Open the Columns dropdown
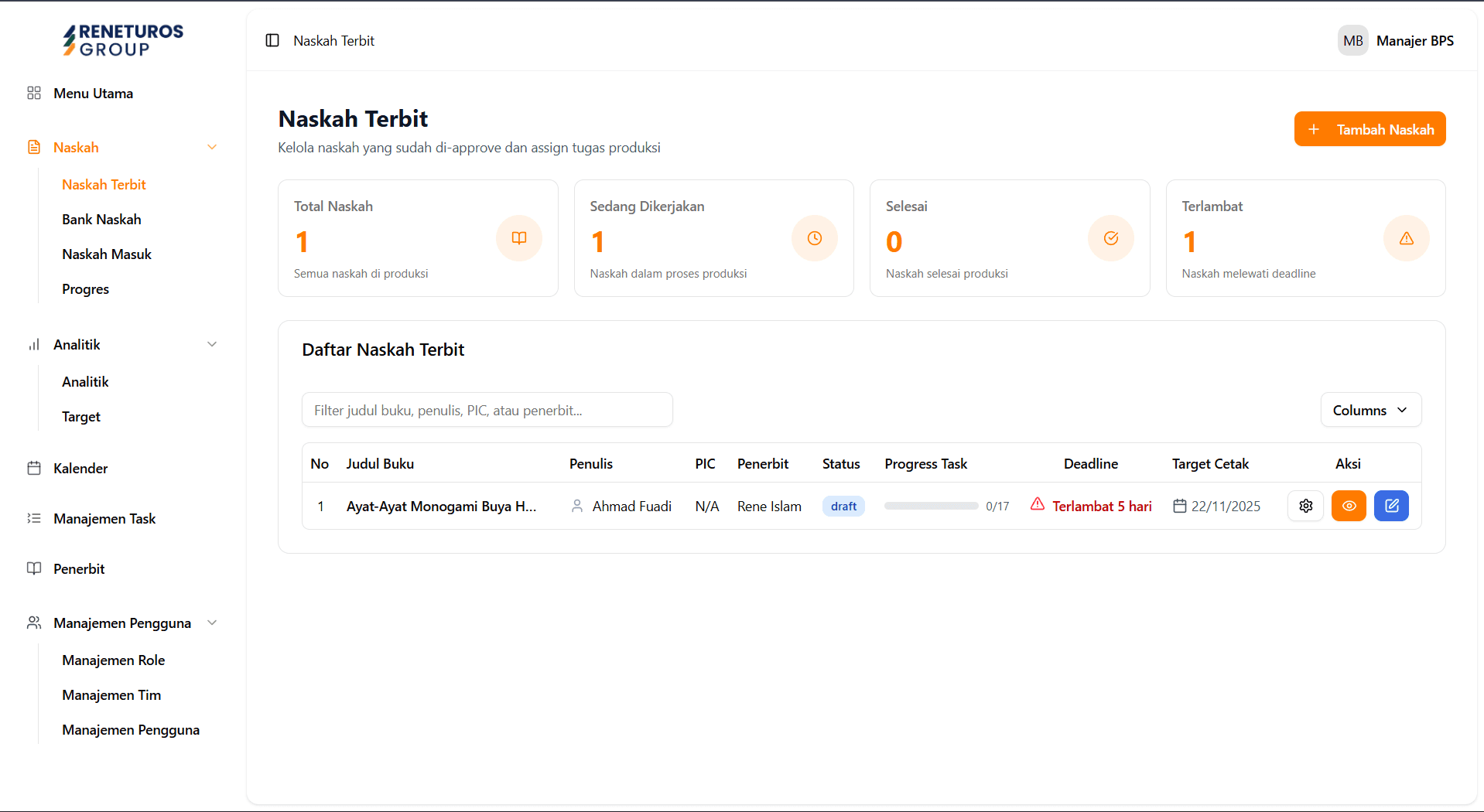 (1370, 410)
